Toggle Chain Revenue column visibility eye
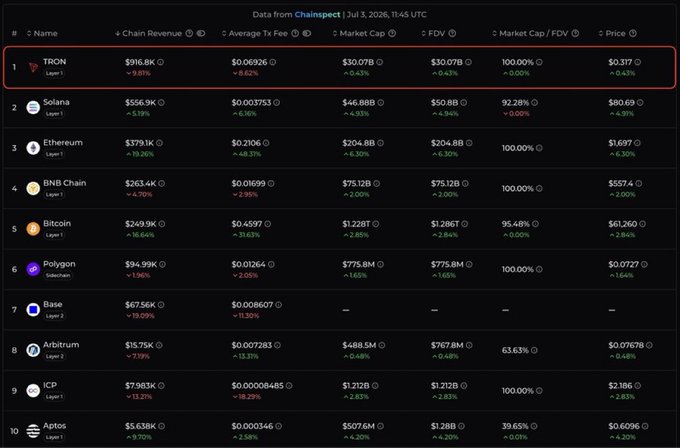The image size is (680, 448). tap(201, 33)
